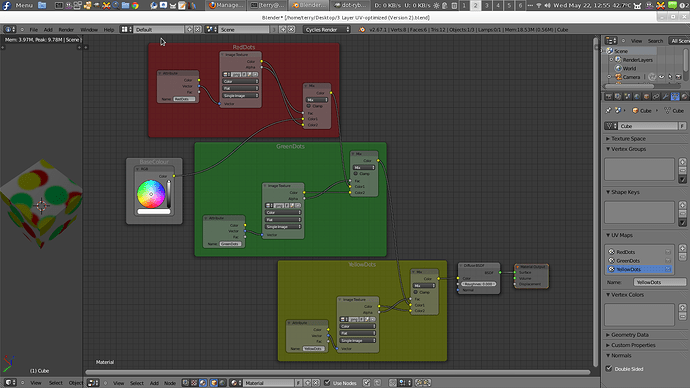Click the pin icon in properties breadcrumb

pos(609,110)
